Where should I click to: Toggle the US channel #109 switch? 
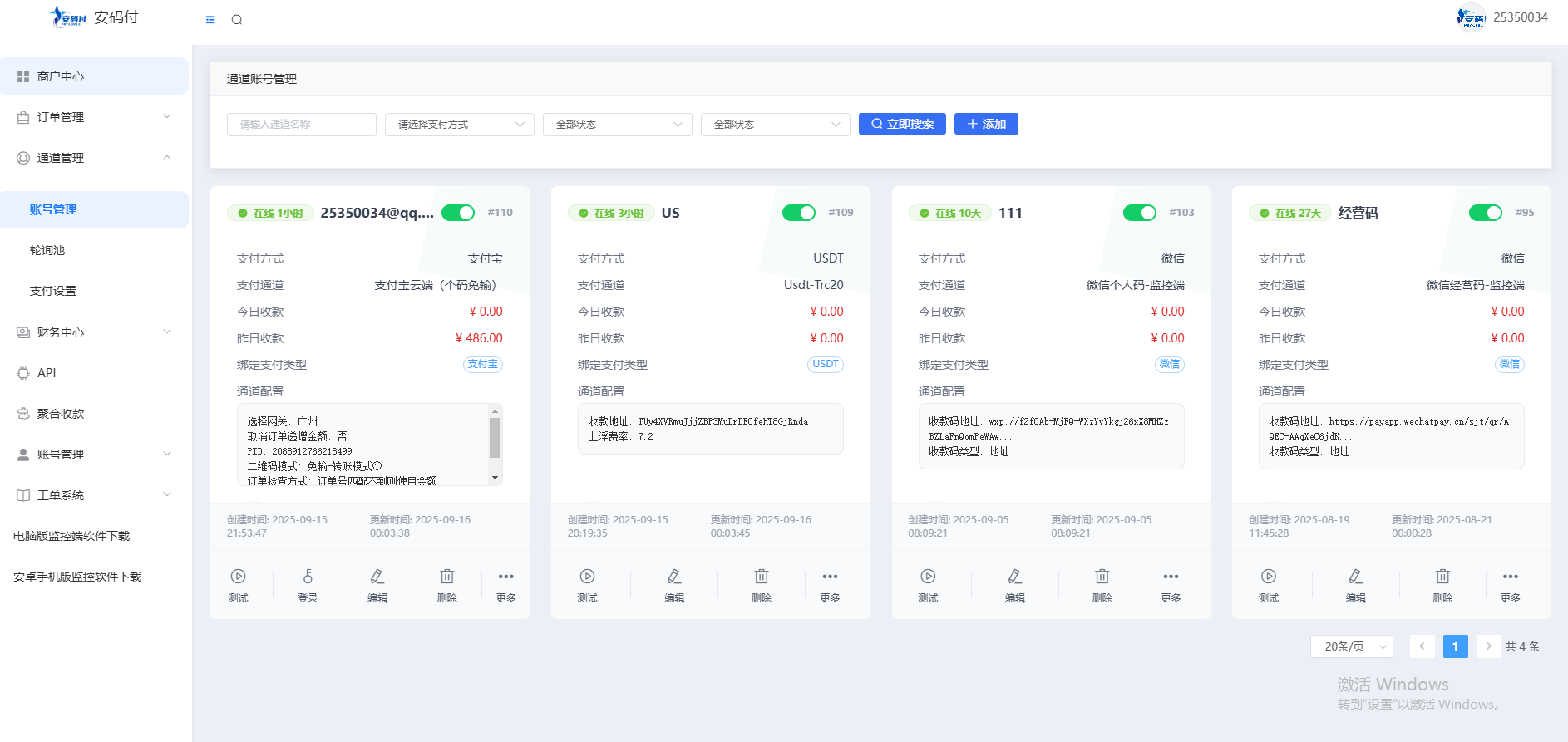coord(799,213)
